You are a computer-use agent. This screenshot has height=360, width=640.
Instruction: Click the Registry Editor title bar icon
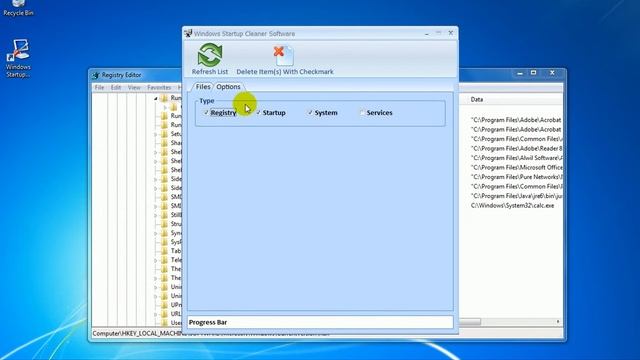[x=96, y=75]
